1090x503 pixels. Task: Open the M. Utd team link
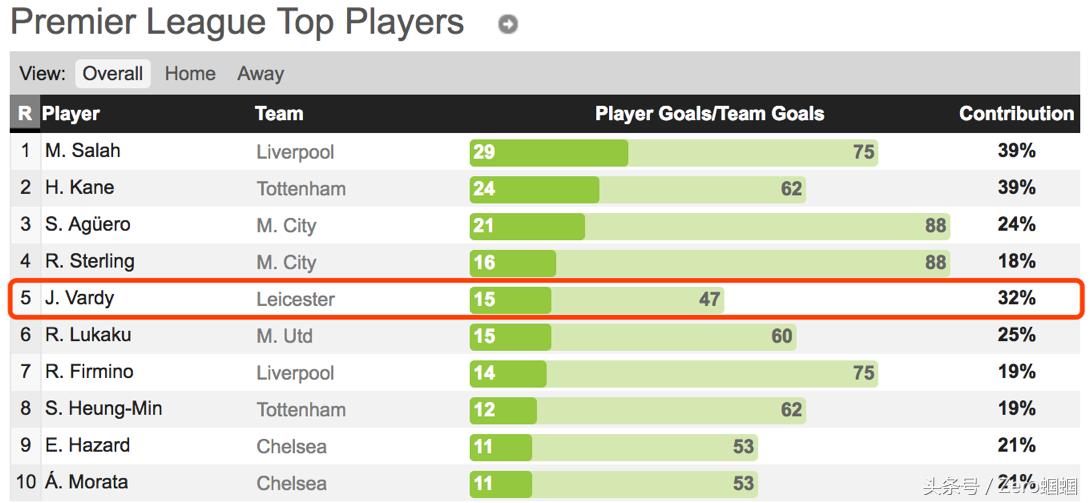coord(285,336)
